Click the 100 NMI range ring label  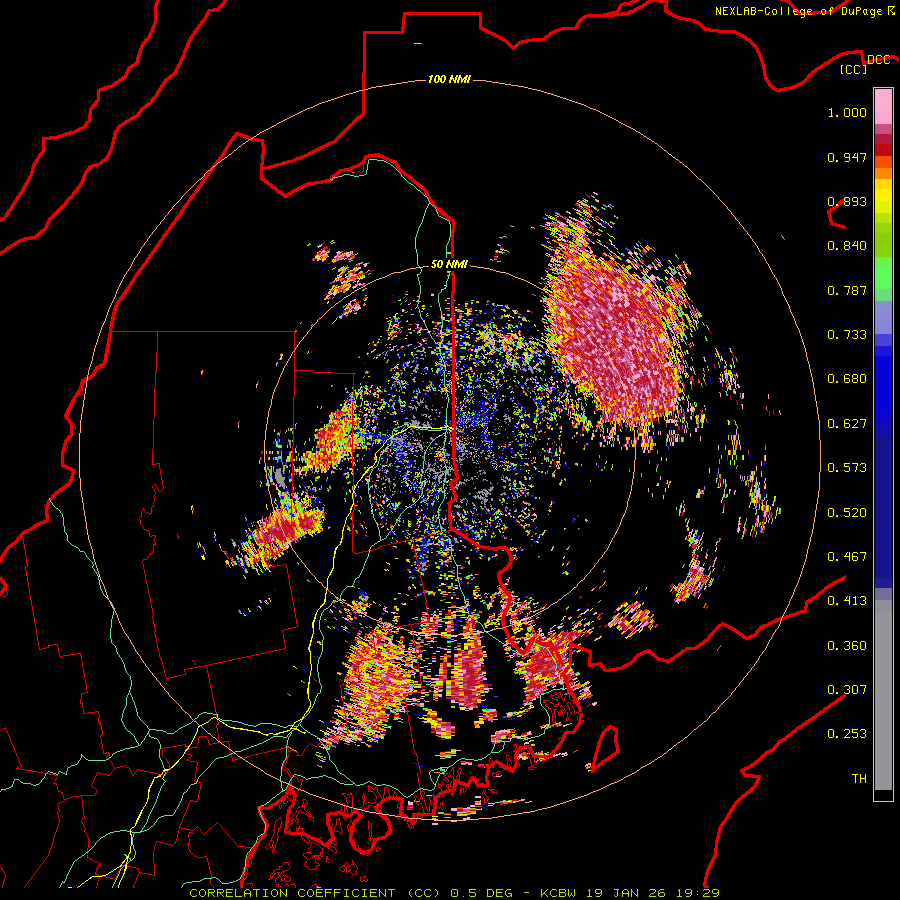(449, 79)
